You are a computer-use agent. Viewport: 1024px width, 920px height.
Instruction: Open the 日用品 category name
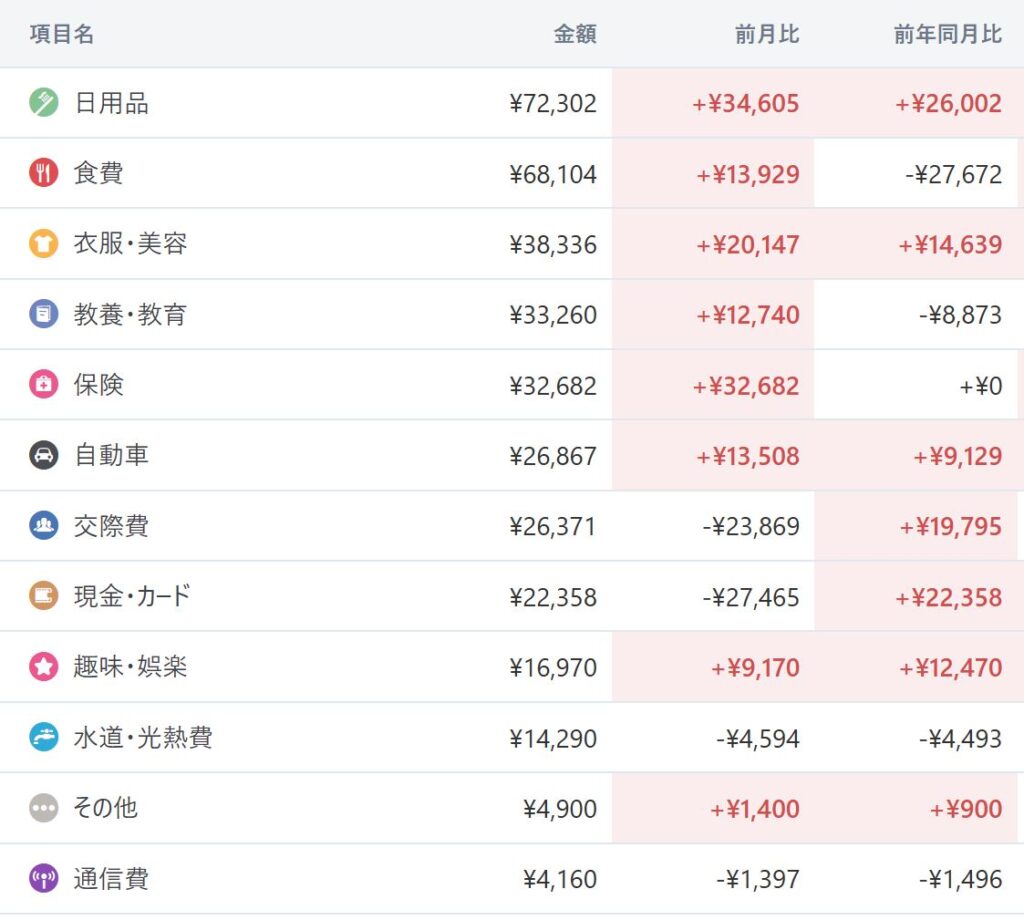112,103
